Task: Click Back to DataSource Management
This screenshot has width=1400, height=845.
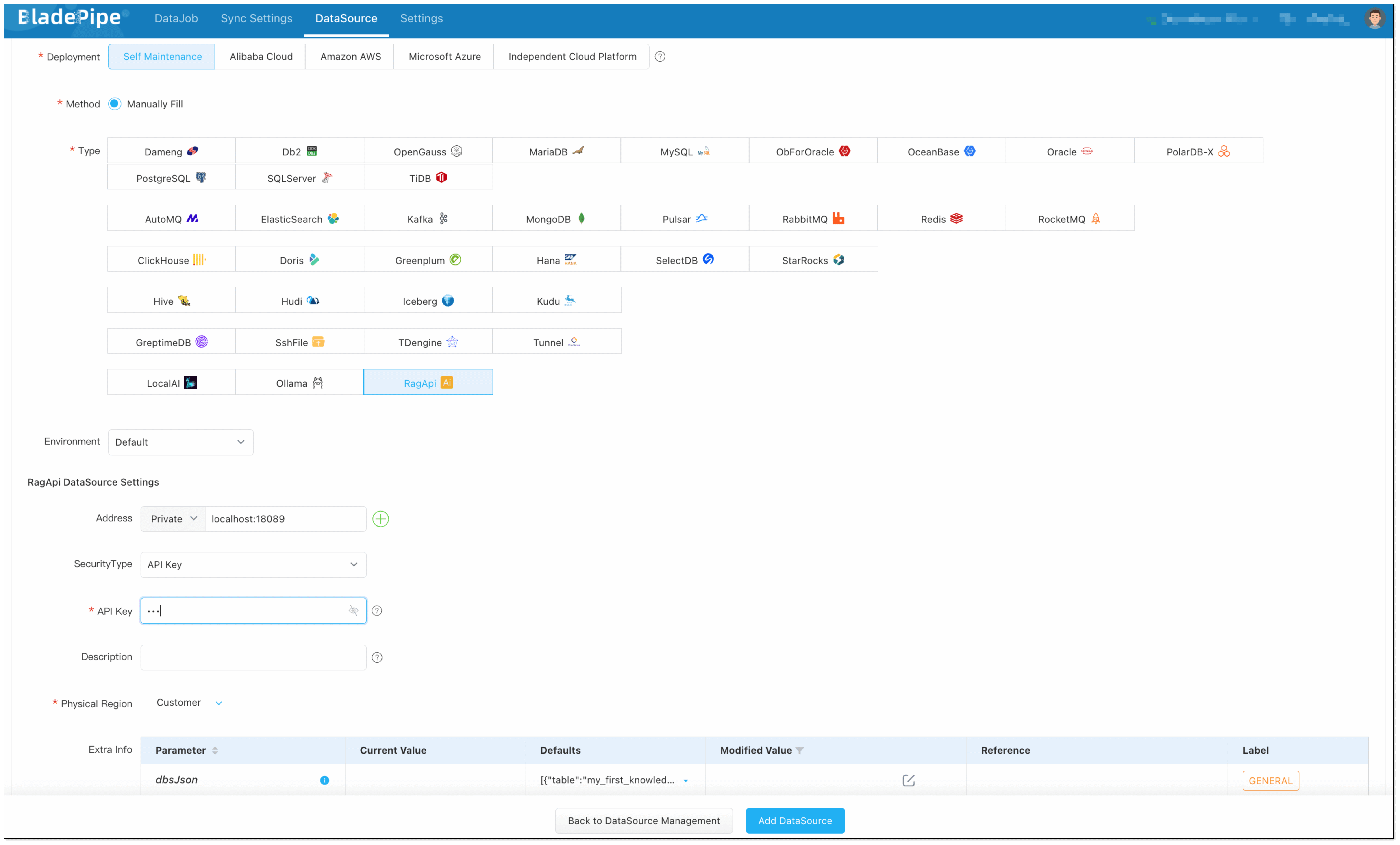Action: (643, 821)
